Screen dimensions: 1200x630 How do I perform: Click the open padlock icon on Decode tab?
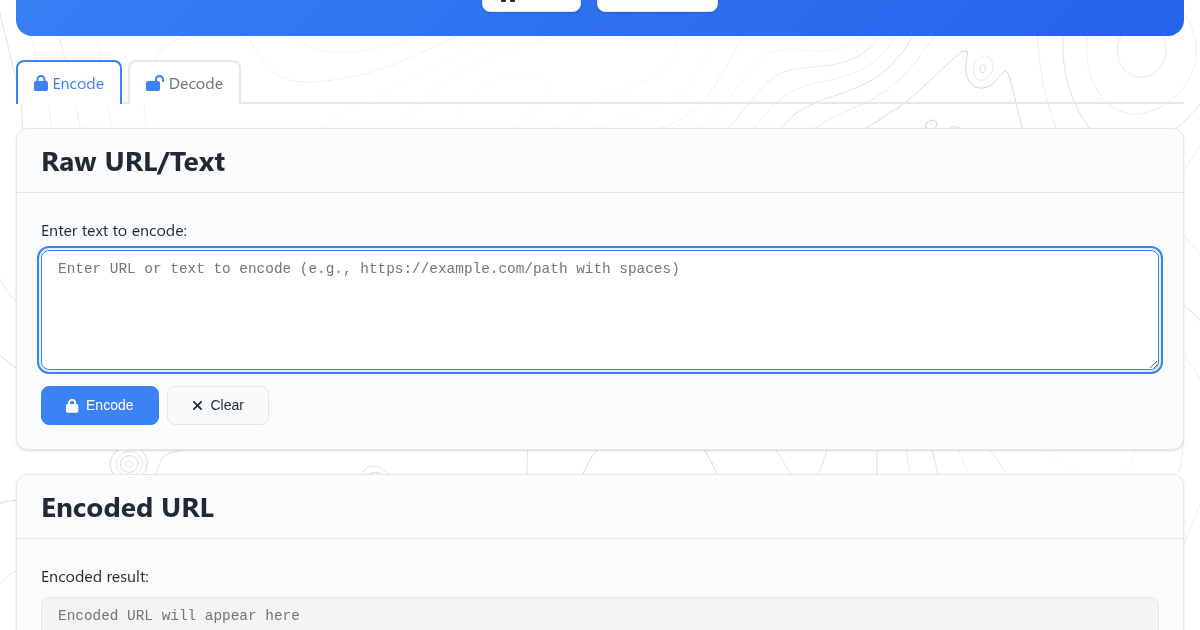tap(154, 84)
